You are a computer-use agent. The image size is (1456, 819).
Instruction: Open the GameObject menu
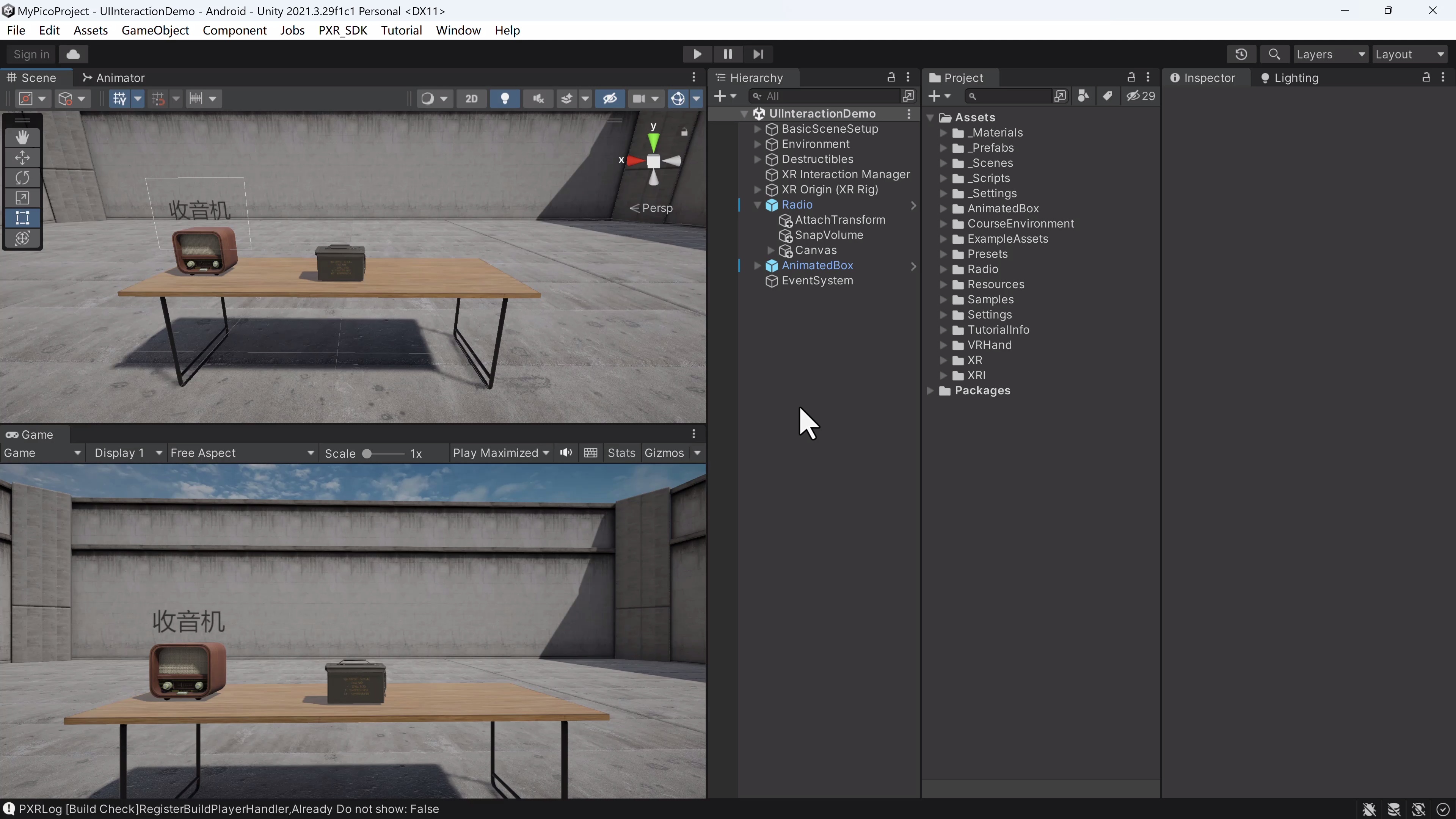coord(155,30)
